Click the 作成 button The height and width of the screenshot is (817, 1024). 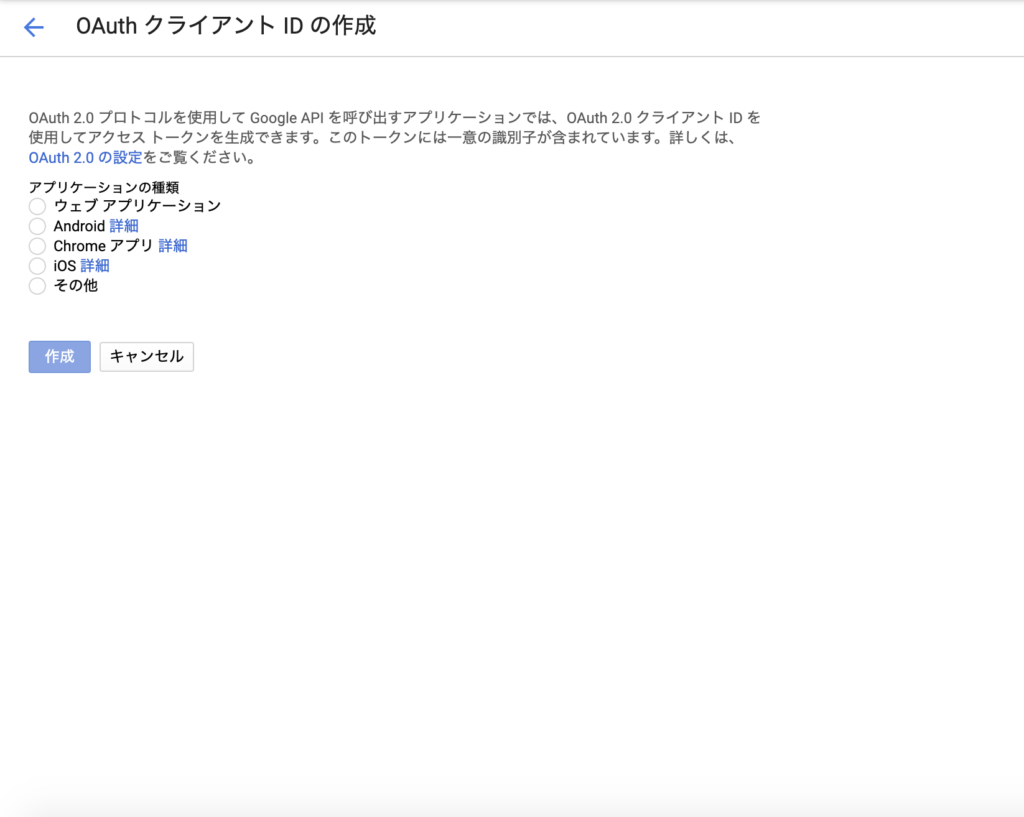(x=59, y=357)
